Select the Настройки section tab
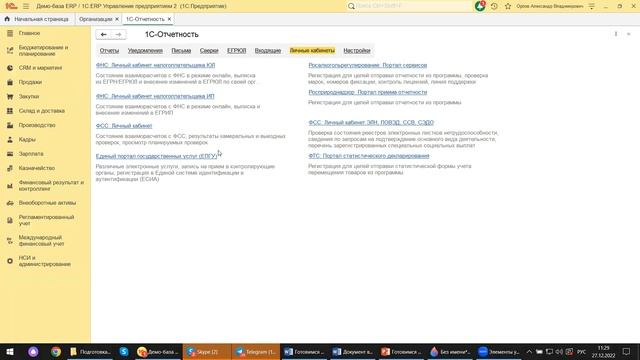 (357, 51)
